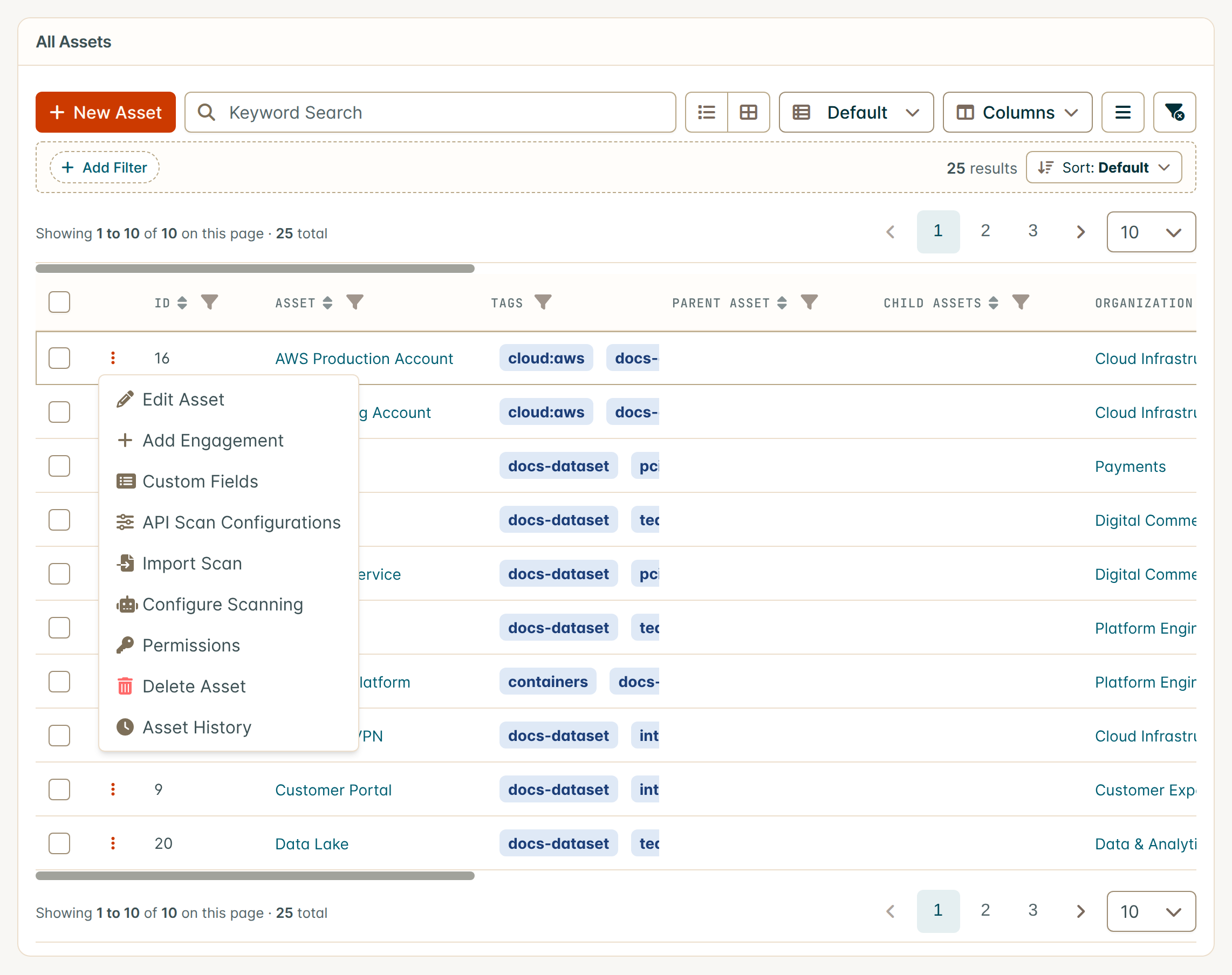This screenshot has width=1232, height=975.
Task: Check the AWS Production Account row checkbox
Action: (x=59, y=358)
